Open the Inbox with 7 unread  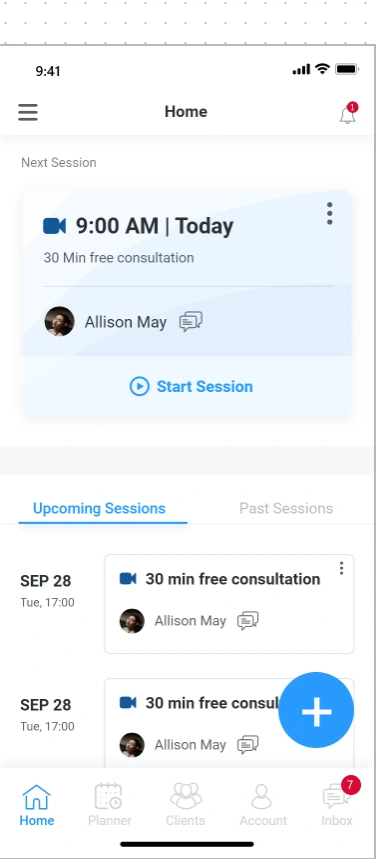tap(337, 805)
